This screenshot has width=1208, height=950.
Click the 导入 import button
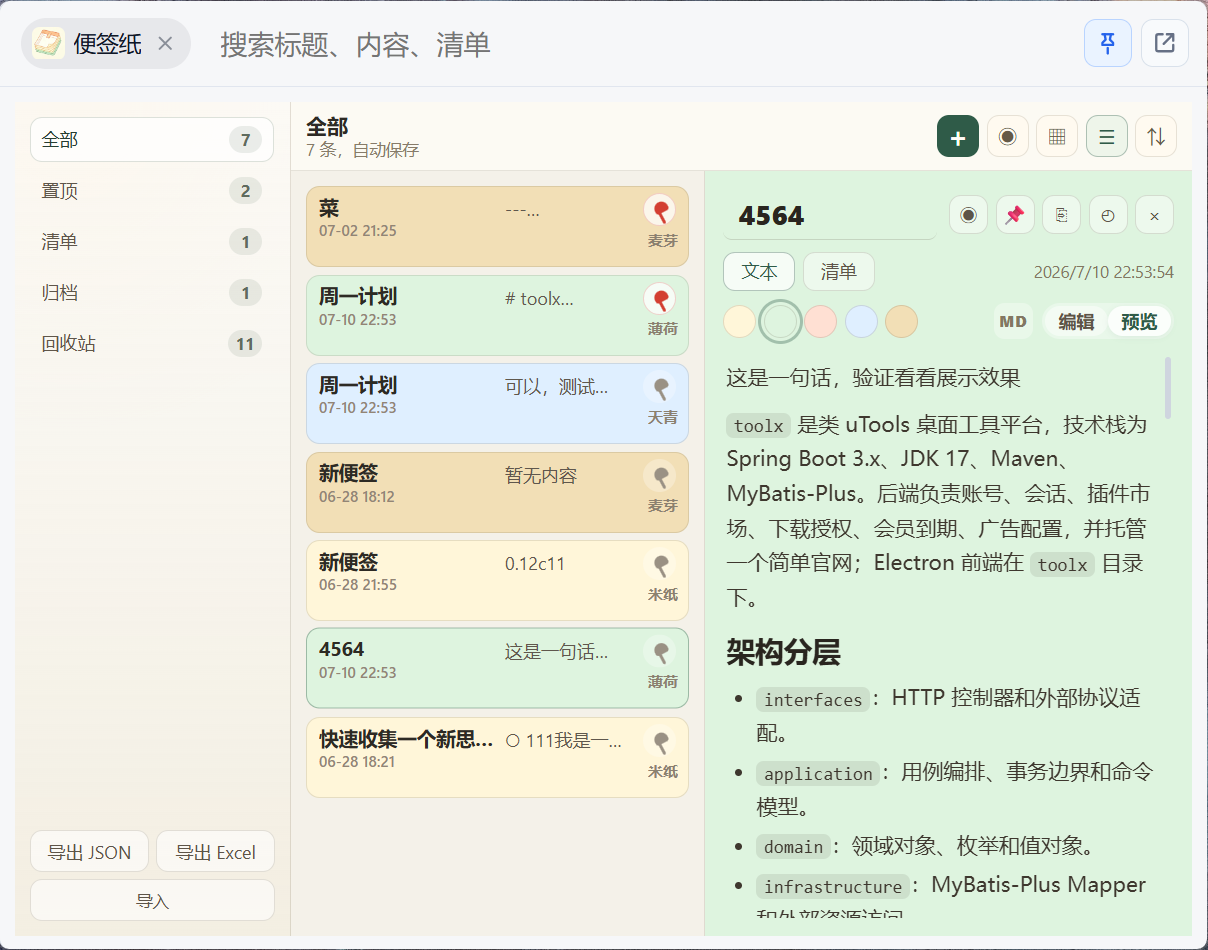[x=152, y=900]
